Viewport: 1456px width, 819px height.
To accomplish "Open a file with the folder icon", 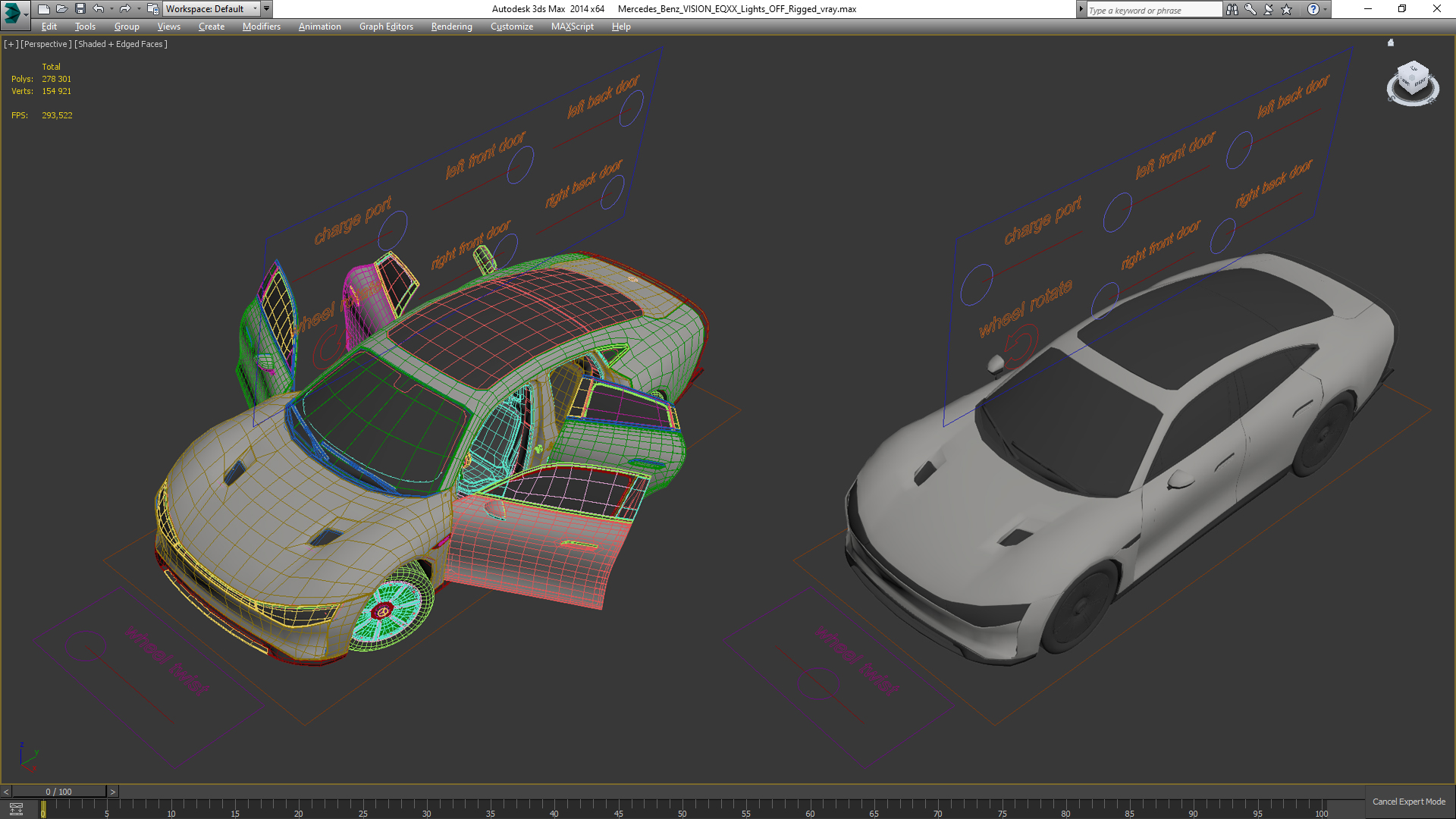I will [61, 9].
